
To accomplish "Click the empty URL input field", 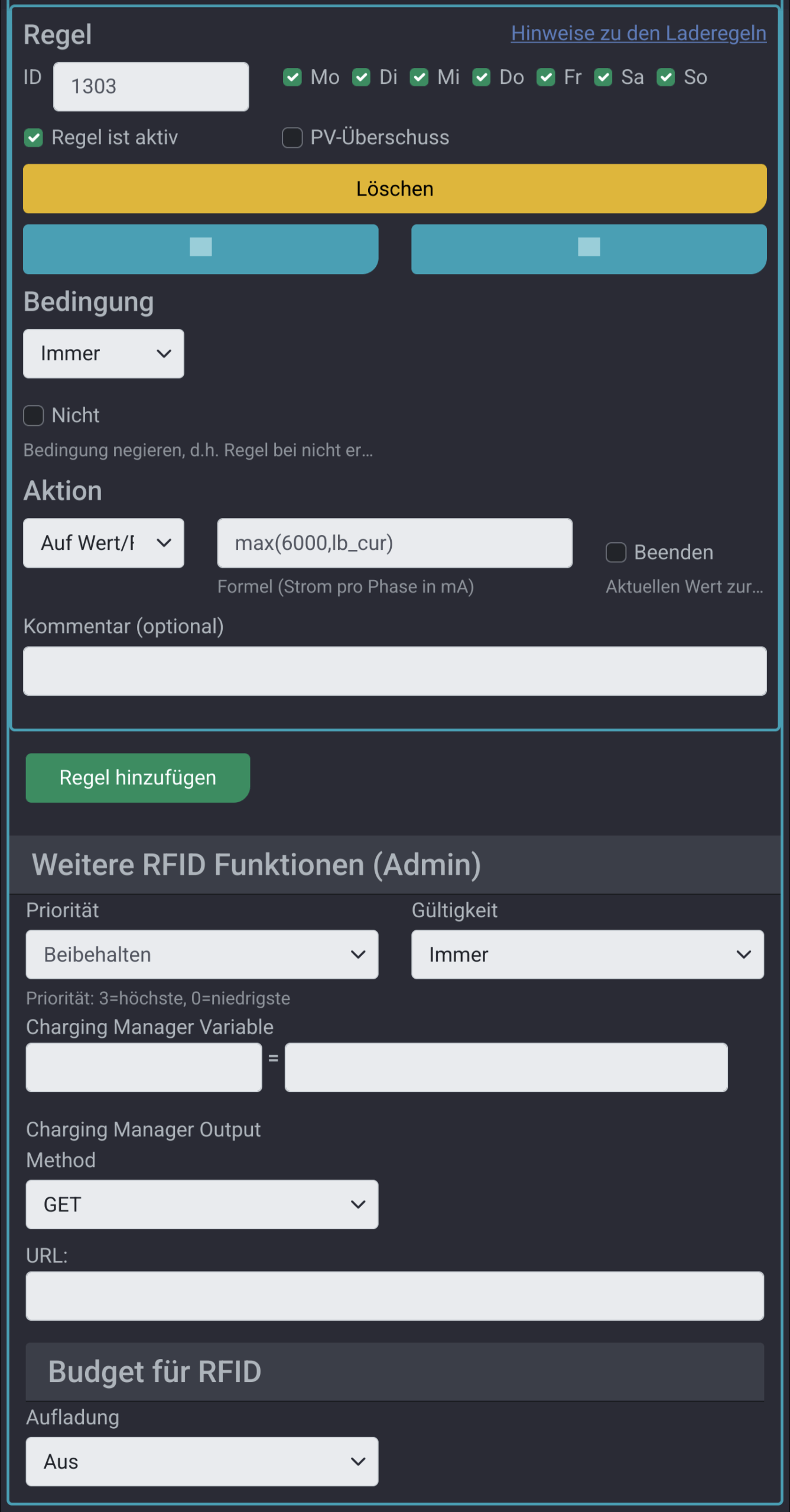I will [394, 1296].
